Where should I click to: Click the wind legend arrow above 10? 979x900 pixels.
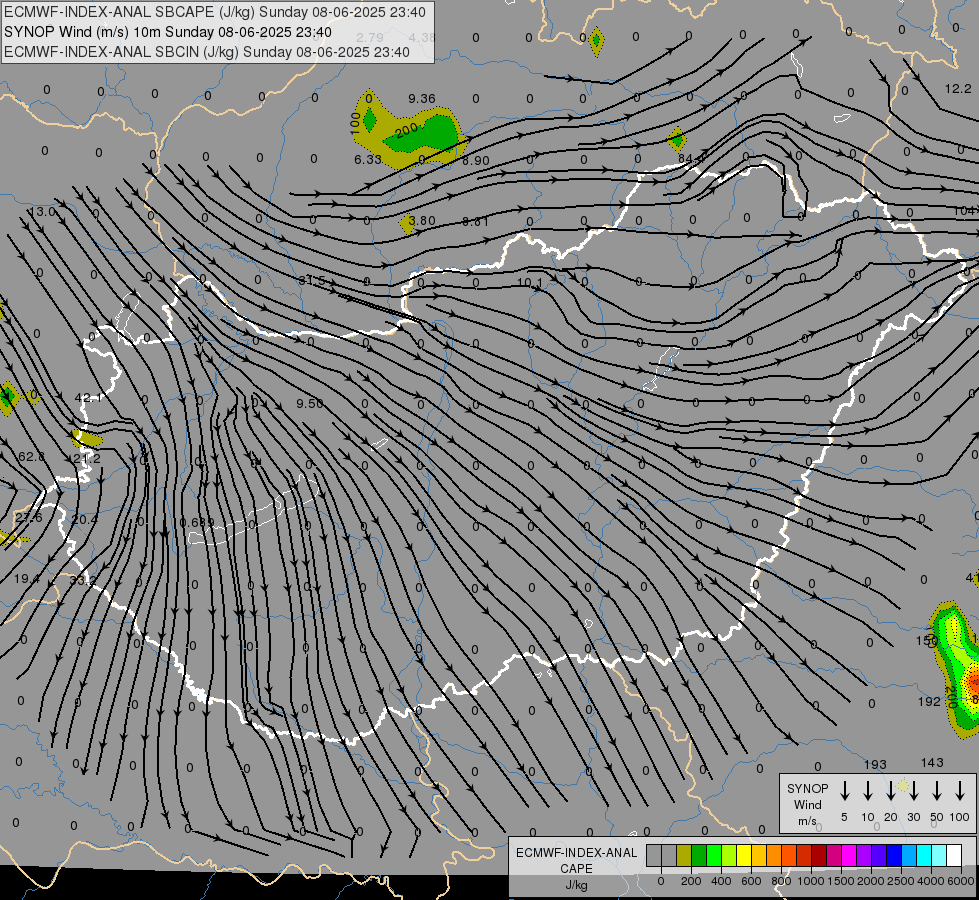coord(868,790)
